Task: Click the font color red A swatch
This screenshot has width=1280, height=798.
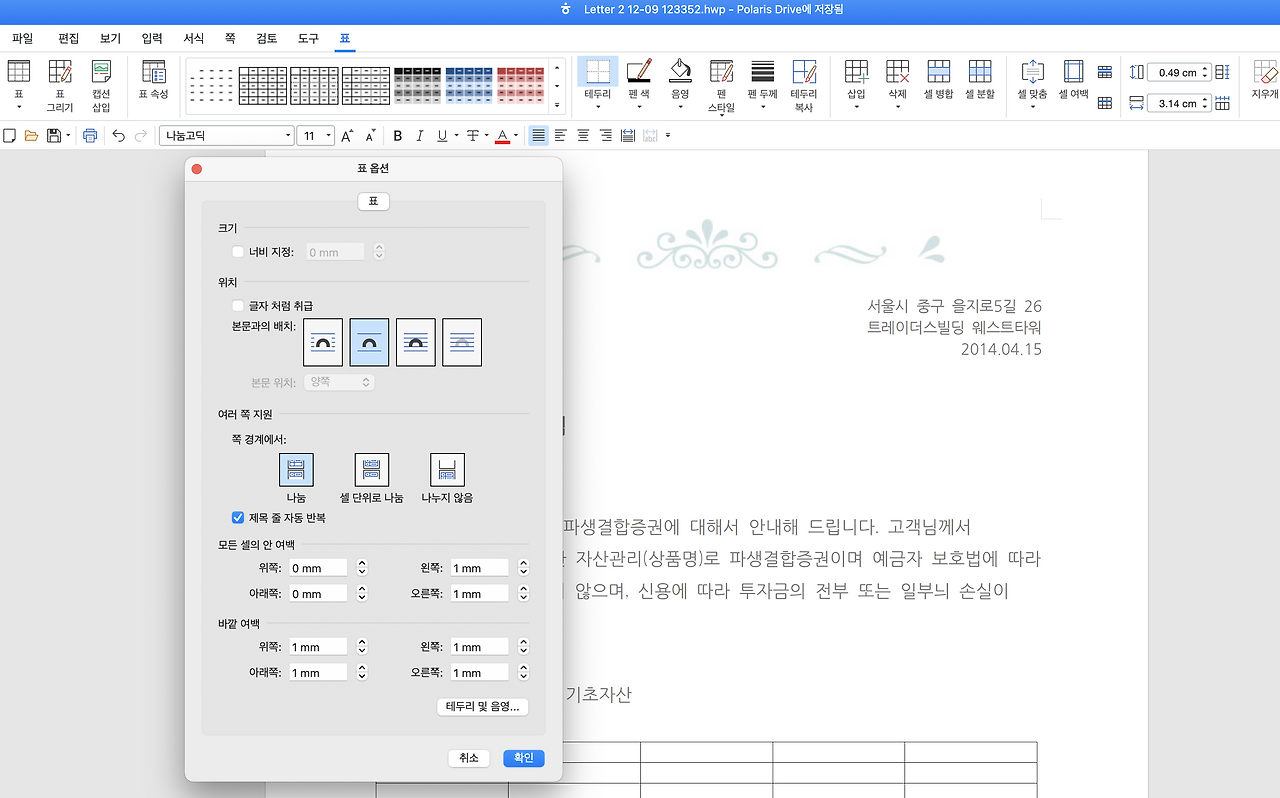Action: tap(502, 135)
